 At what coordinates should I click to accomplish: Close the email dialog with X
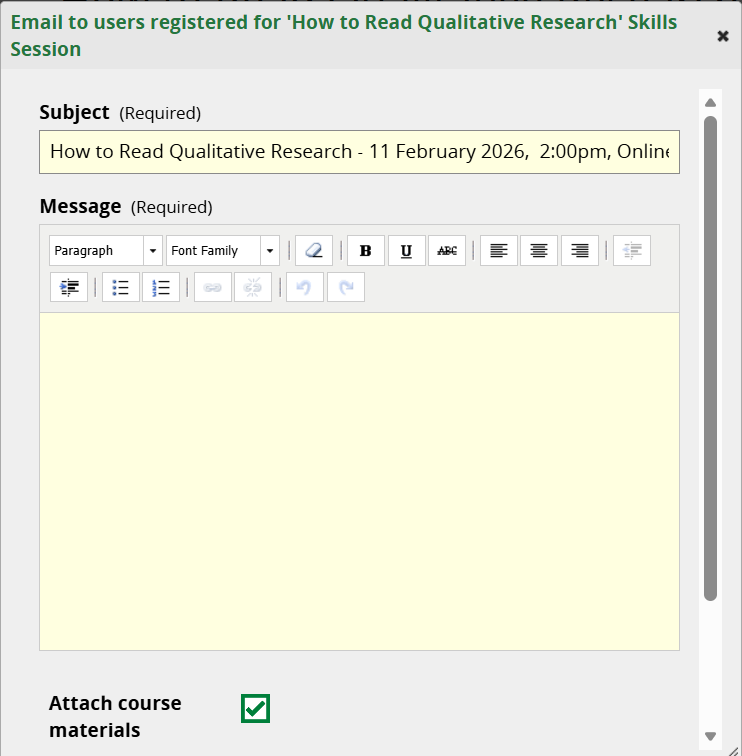(x=723, y=36)
